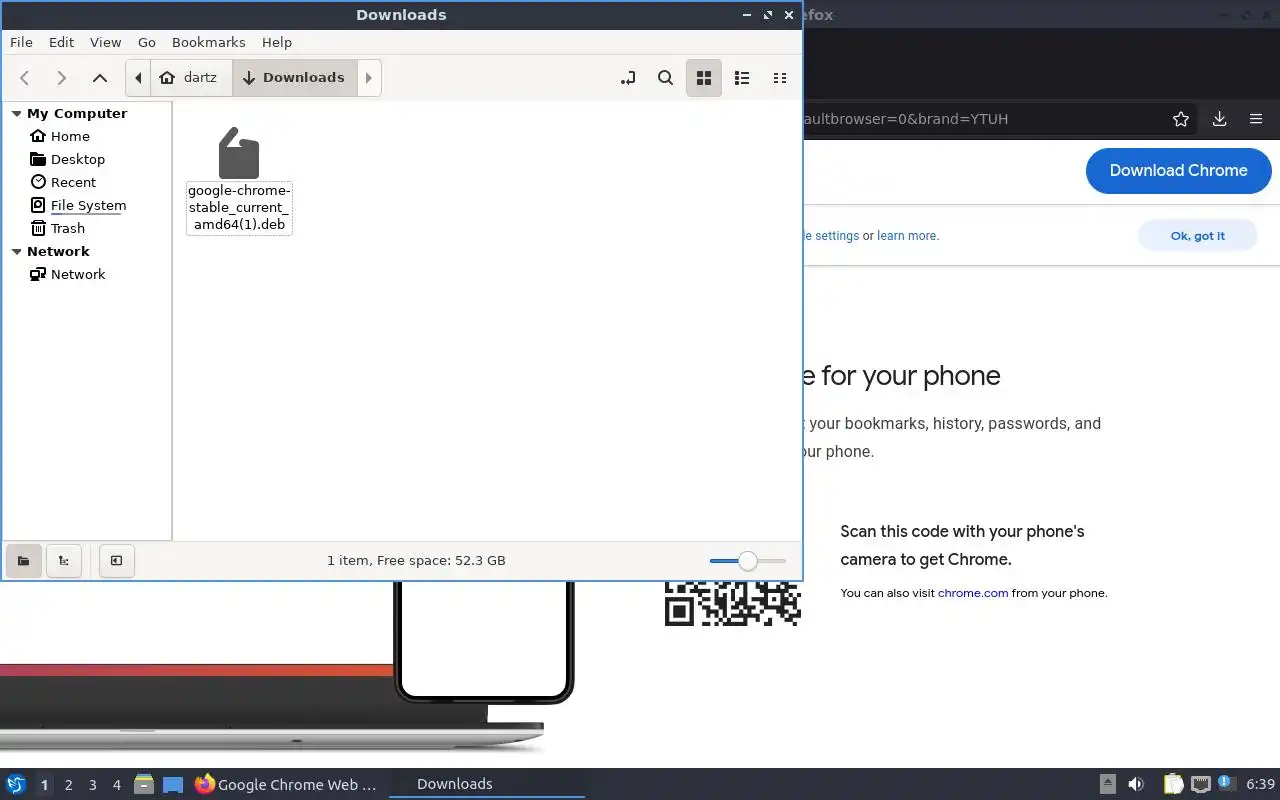Click the '1 item, Free space' status text
The height and width of the screenshot is (800, 1280).
click(x=416, y=561)
